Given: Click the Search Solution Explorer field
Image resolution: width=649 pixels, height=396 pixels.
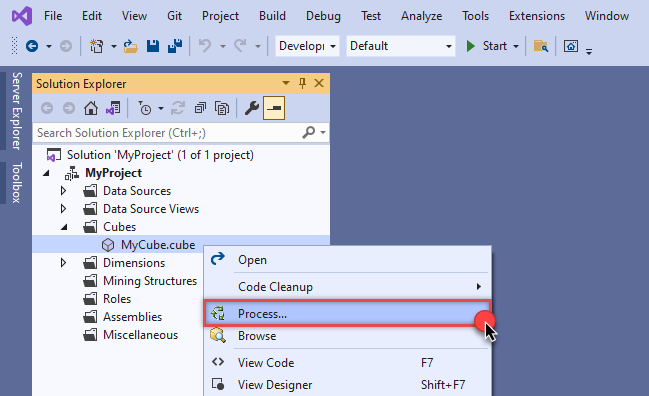Looking at the screenshot, I should (167, 133).
